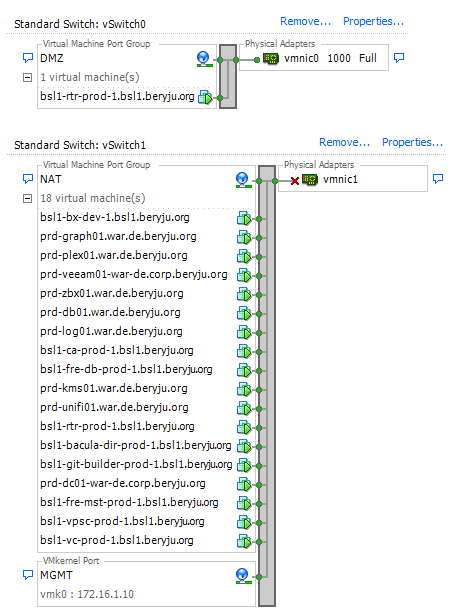The image size is (465, 610).
Task: Click the DMZ port group globe icon
Action: click(204, 59)
